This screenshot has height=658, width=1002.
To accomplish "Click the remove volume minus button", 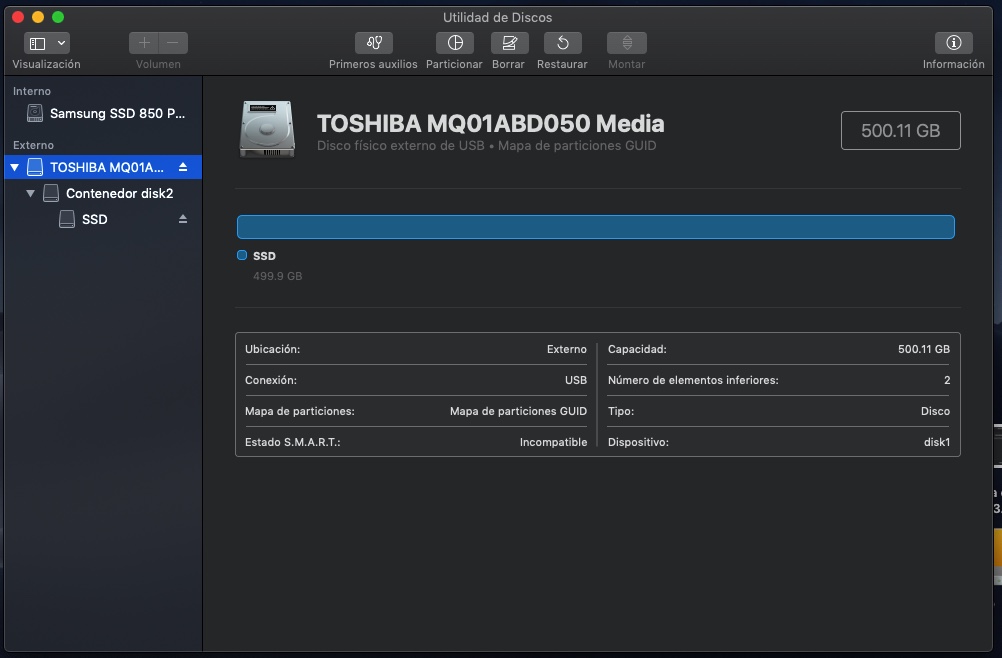I will point(173,43).
